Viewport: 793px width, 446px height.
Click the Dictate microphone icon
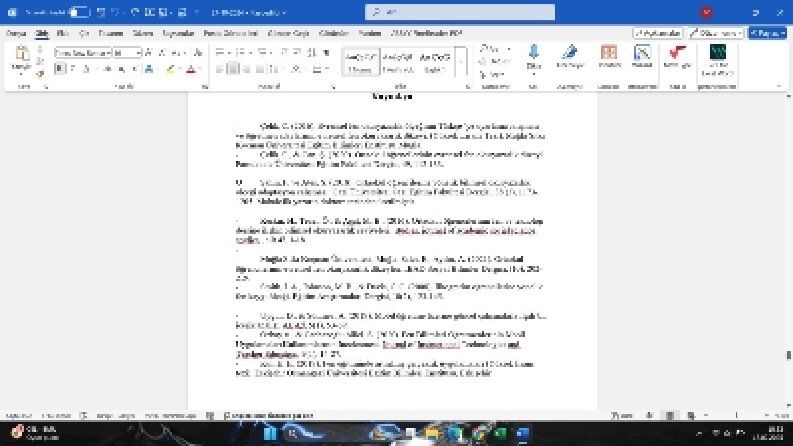point(534,52)
